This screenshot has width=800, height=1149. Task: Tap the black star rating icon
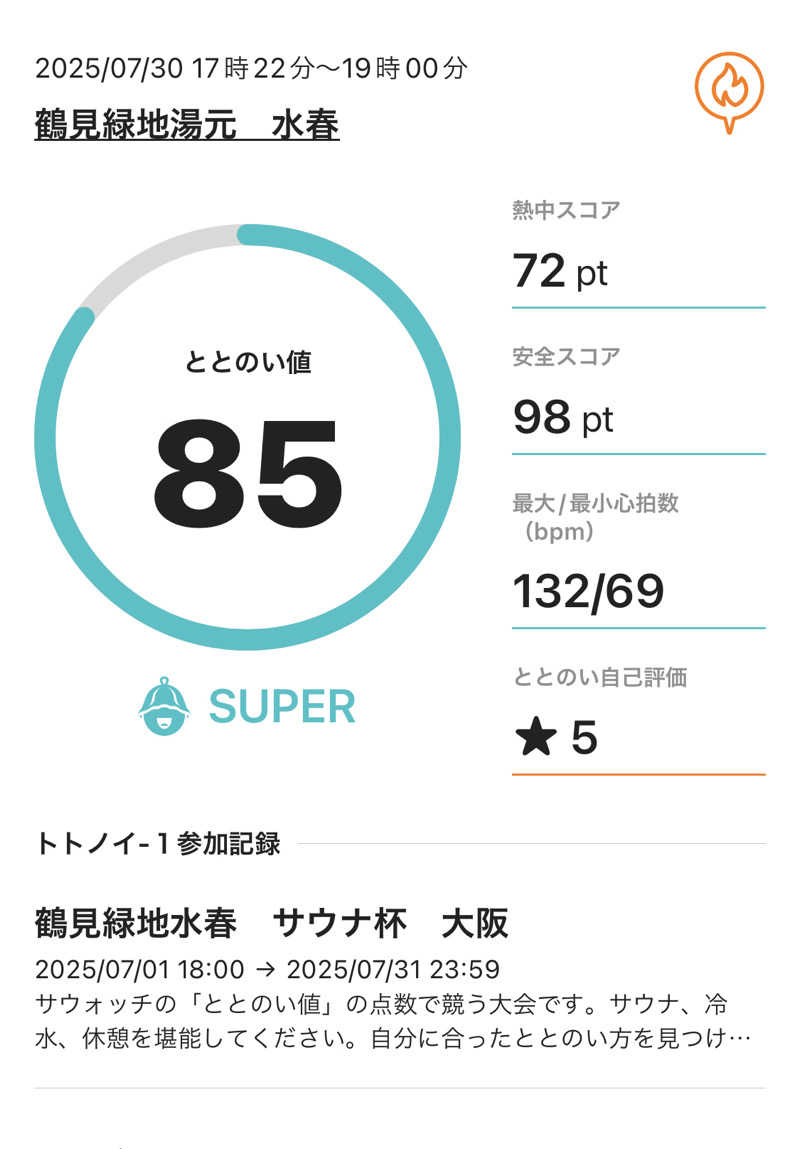(535, 738)
